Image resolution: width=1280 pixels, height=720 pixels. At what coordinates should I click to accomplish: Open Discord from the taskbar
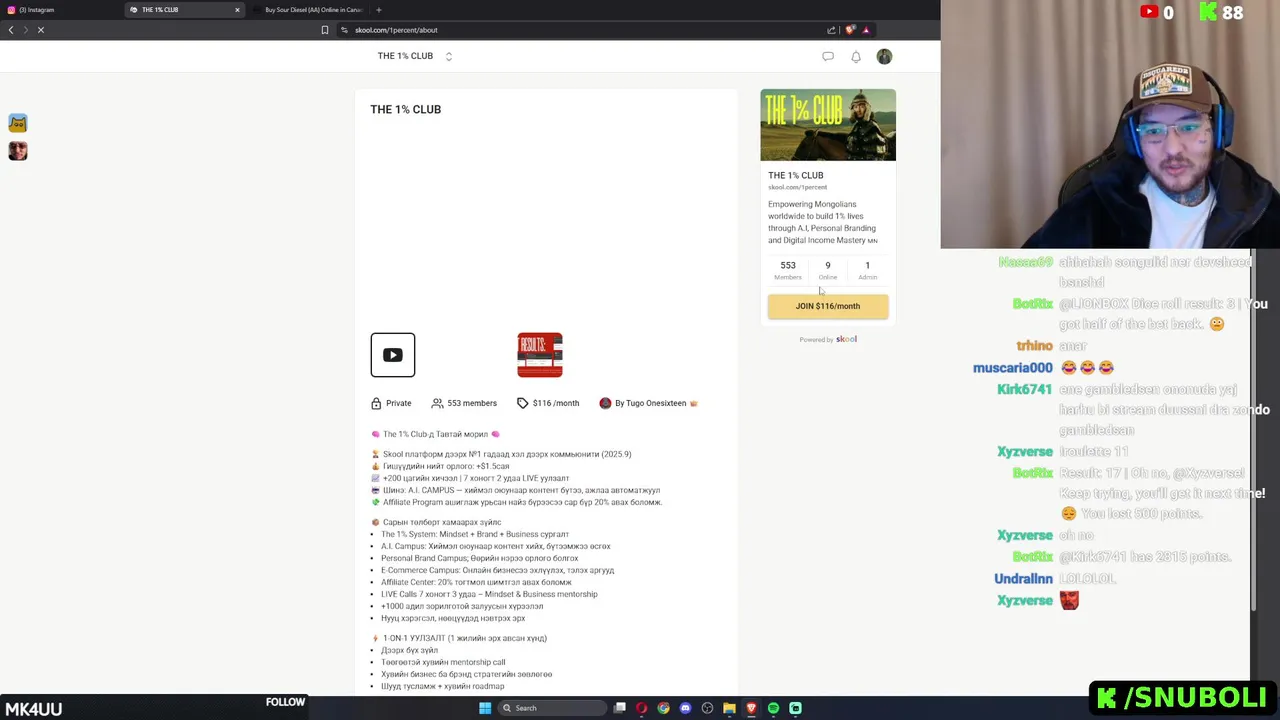pyautogui.click(x=685, y=708)
